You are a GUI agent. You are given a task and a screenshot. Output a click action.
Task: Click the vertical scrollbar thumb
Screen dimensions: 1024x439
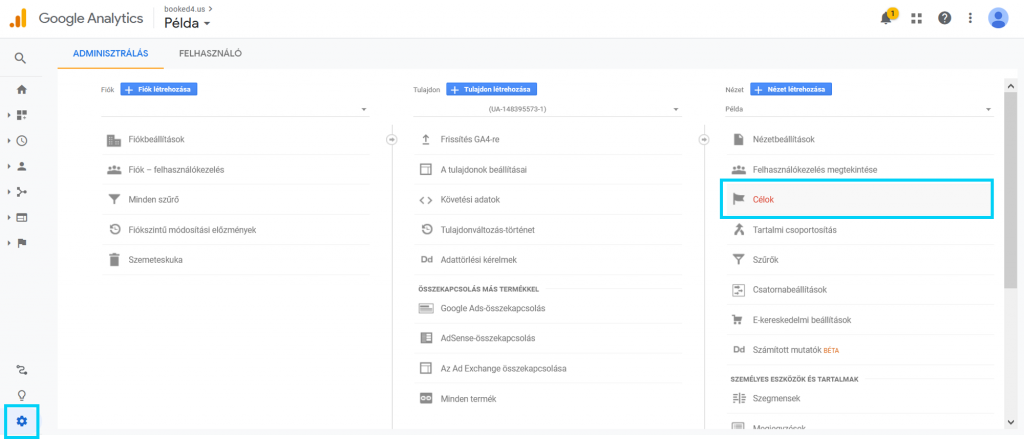pos(1011,190)
